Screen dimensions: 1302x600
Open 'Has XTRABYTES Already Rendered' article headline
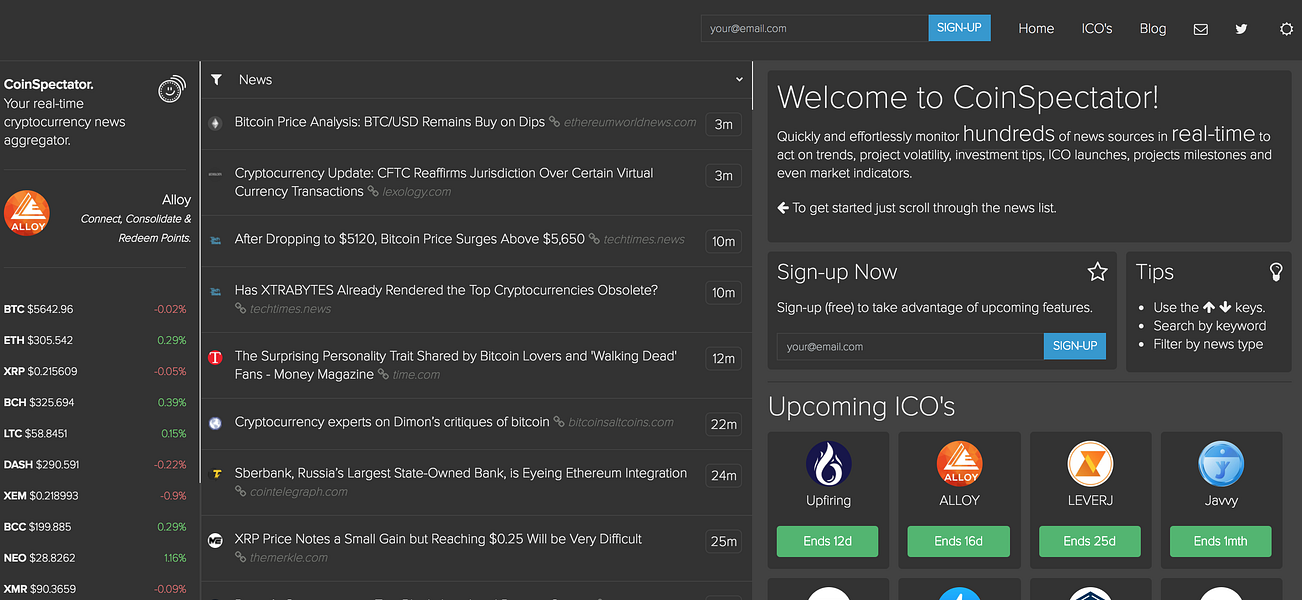[x=446, y=290]
